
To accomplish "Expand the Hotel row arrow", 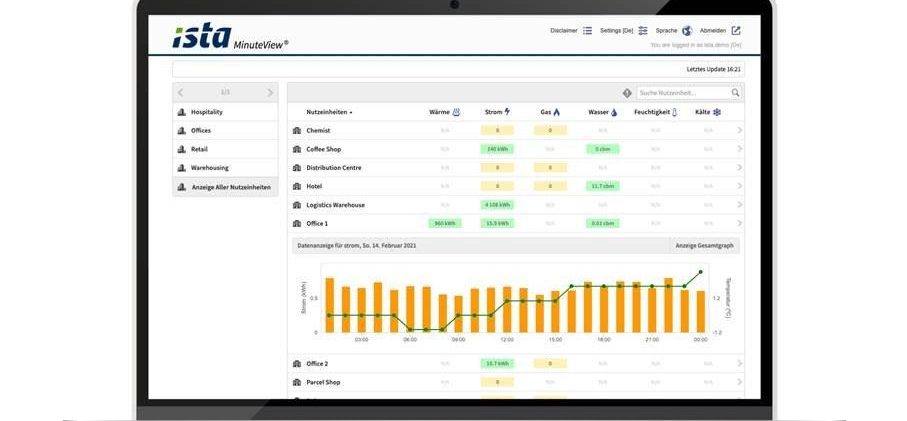I will [x=740, y=186].
